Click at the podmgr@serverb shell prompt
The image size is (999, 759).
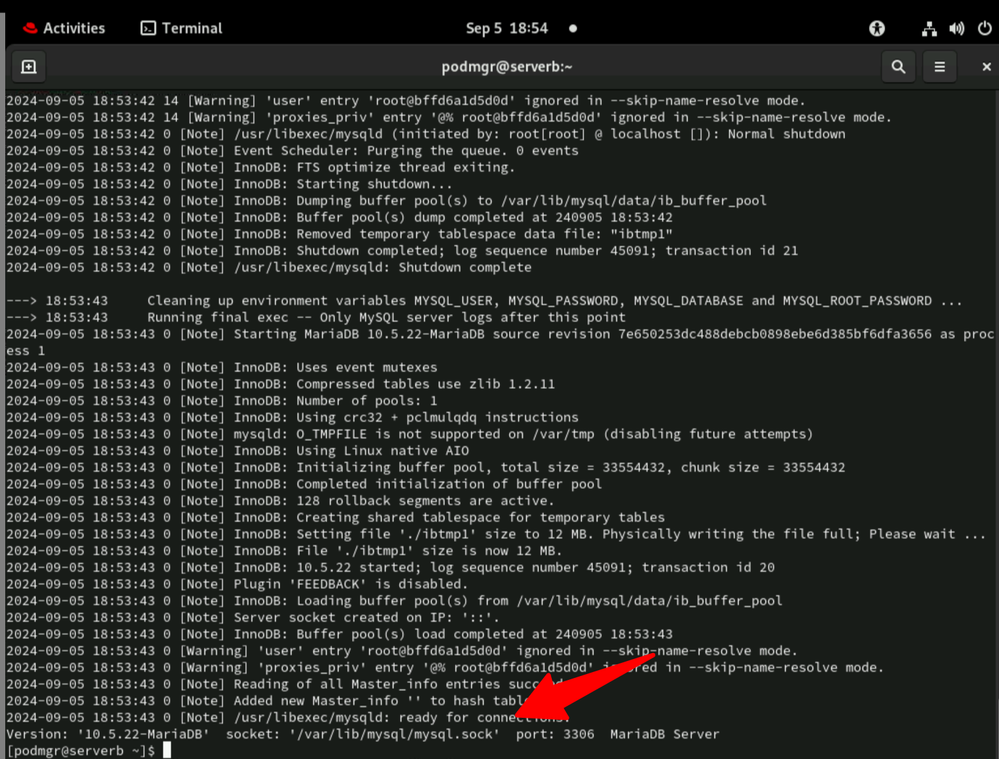pyautogui.click(x=80, y=750)
